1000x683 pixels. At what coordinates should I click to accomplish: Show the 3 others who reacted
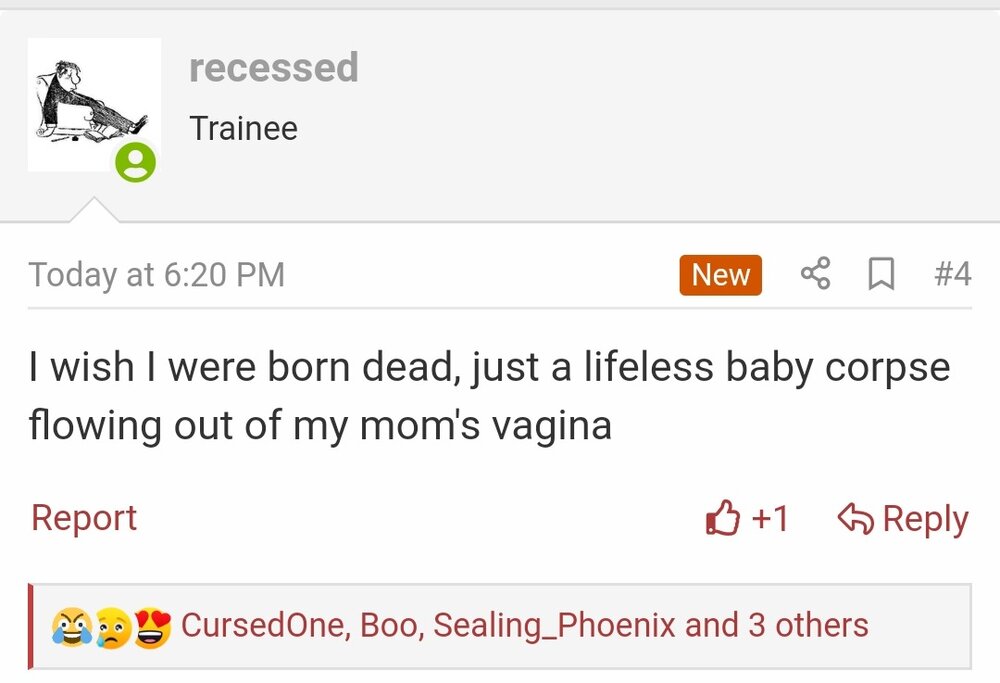808,626
